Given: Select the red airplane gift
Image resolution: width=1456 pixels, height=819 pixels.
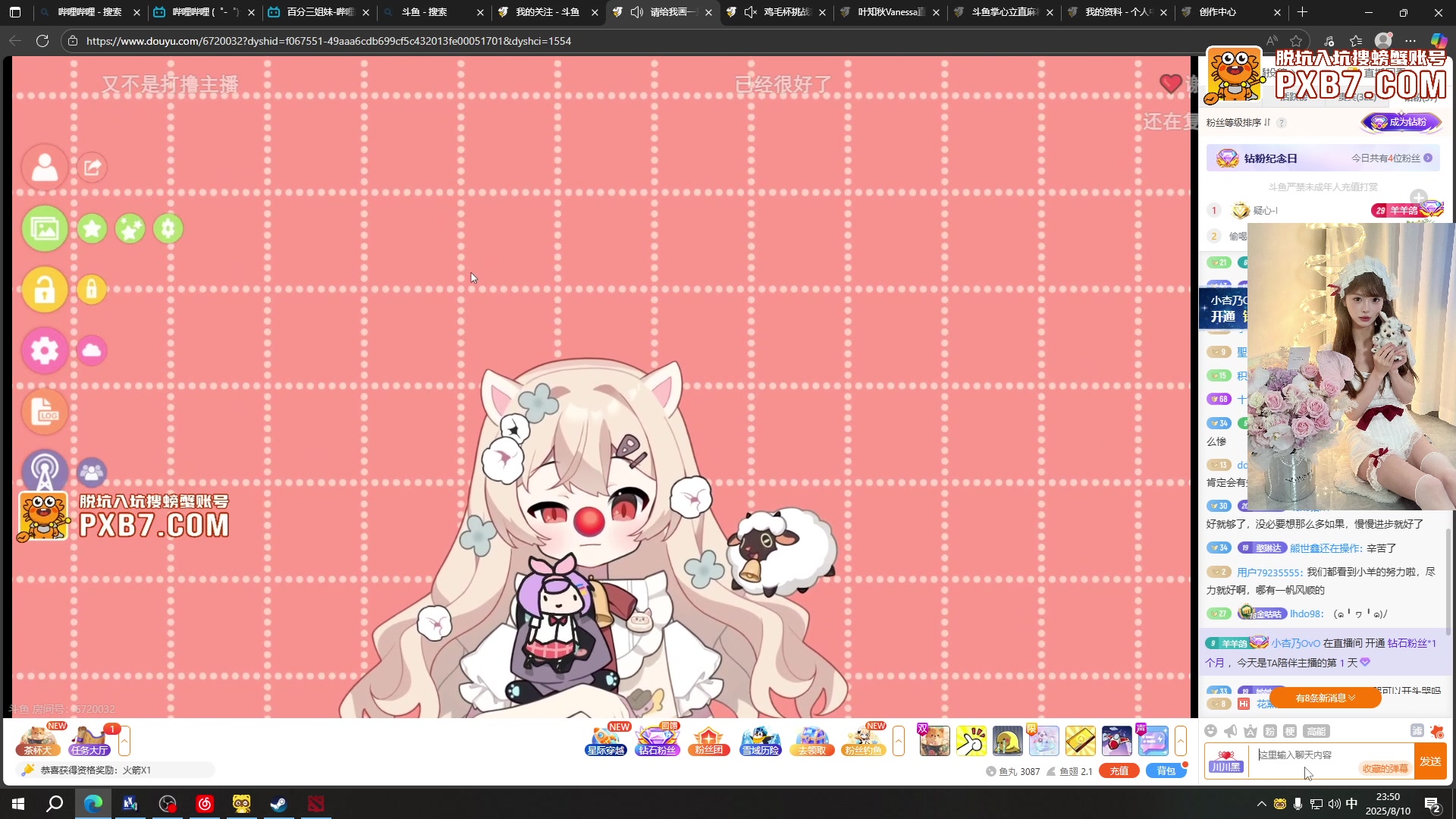Looking at the screenshot, I should pos(1116,741).
